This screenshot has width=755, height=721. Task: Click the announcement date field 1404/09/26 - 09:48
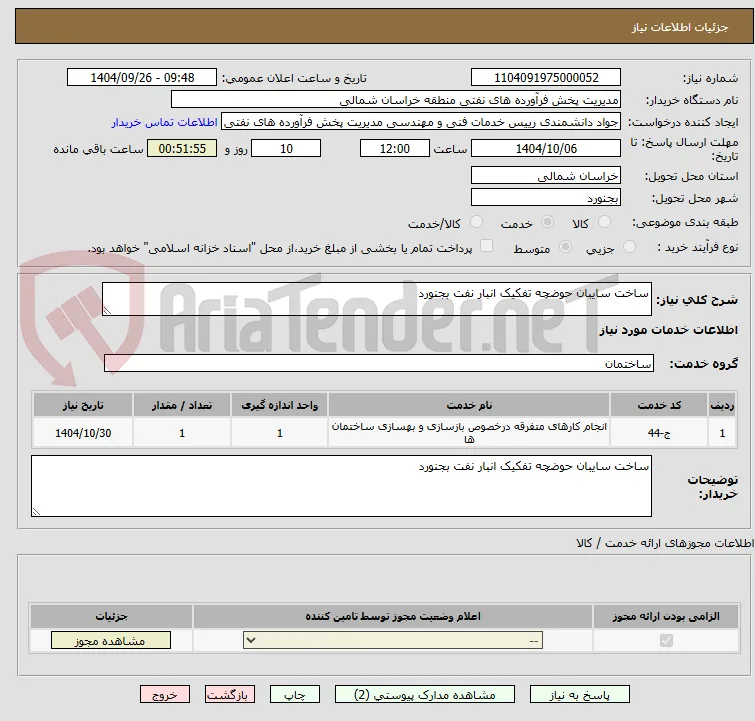pyautogui.click(x=142, y=78)
